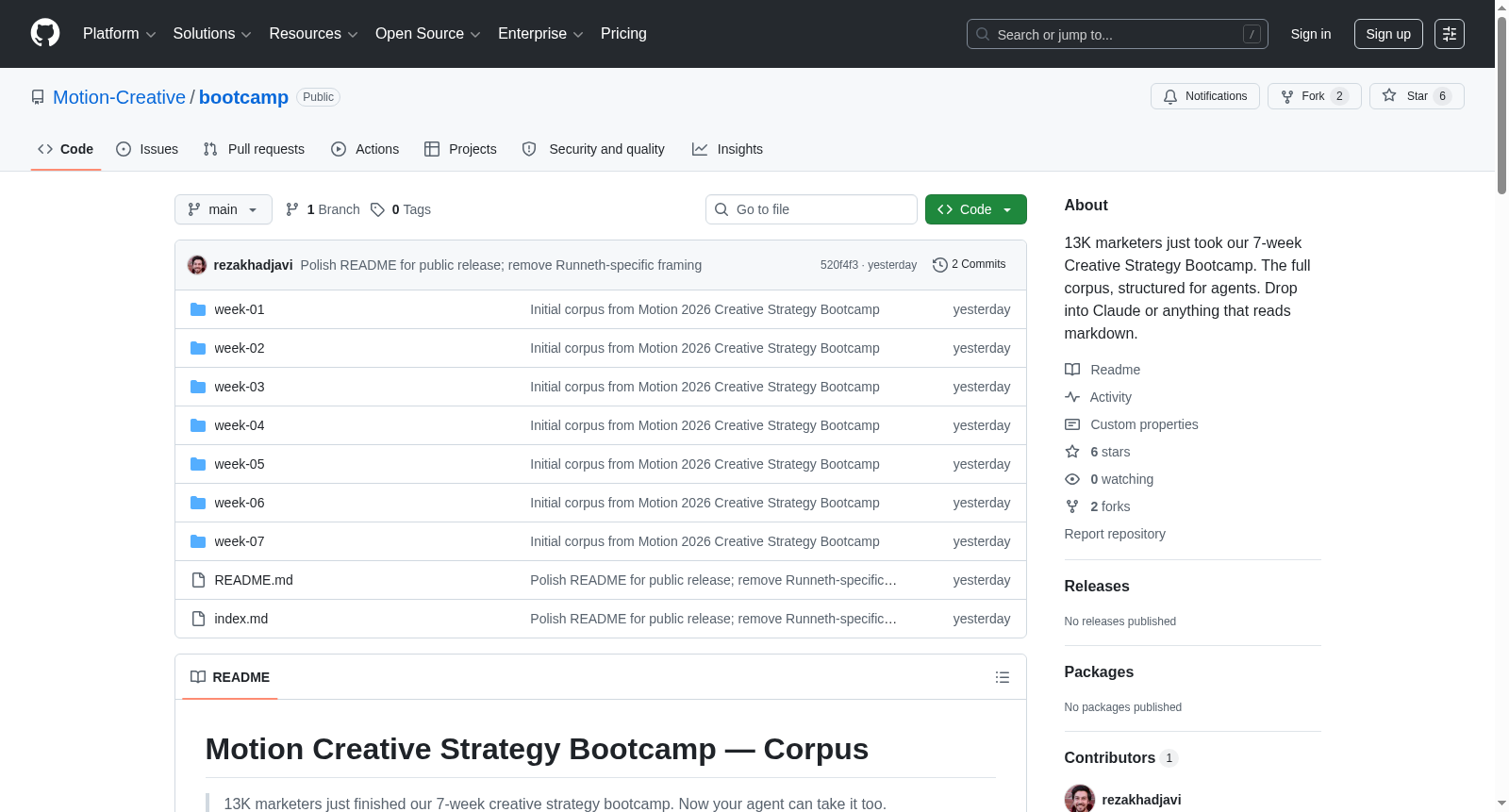Expand the Platform menu
The image size is (1509, 812).
coord(120,34)
